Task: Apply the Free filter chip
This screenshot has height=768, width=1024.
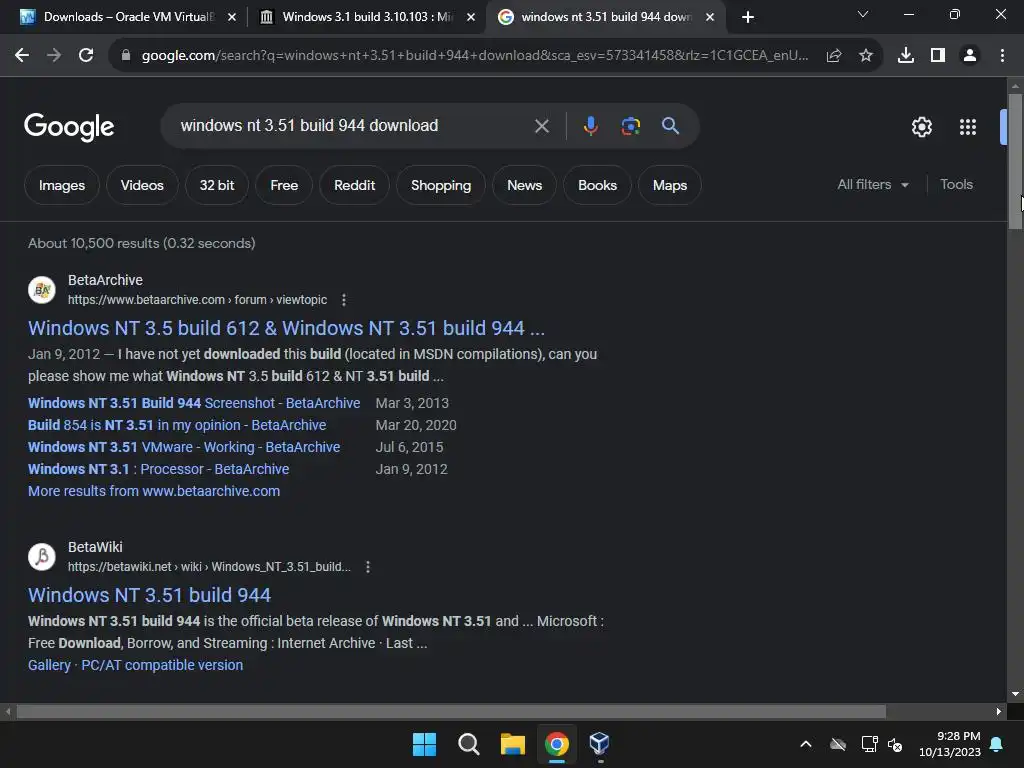Action: [284, 185]
